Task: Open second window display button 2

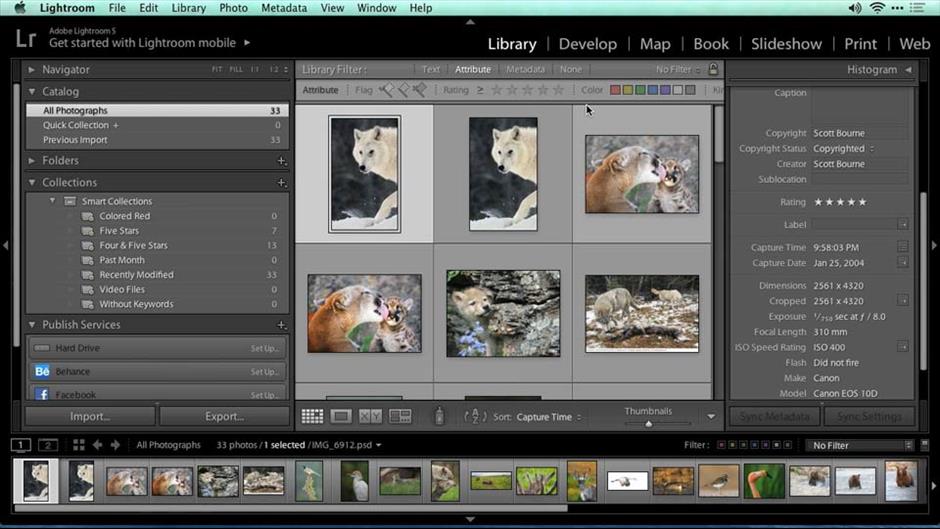Action: click(48, 445)
